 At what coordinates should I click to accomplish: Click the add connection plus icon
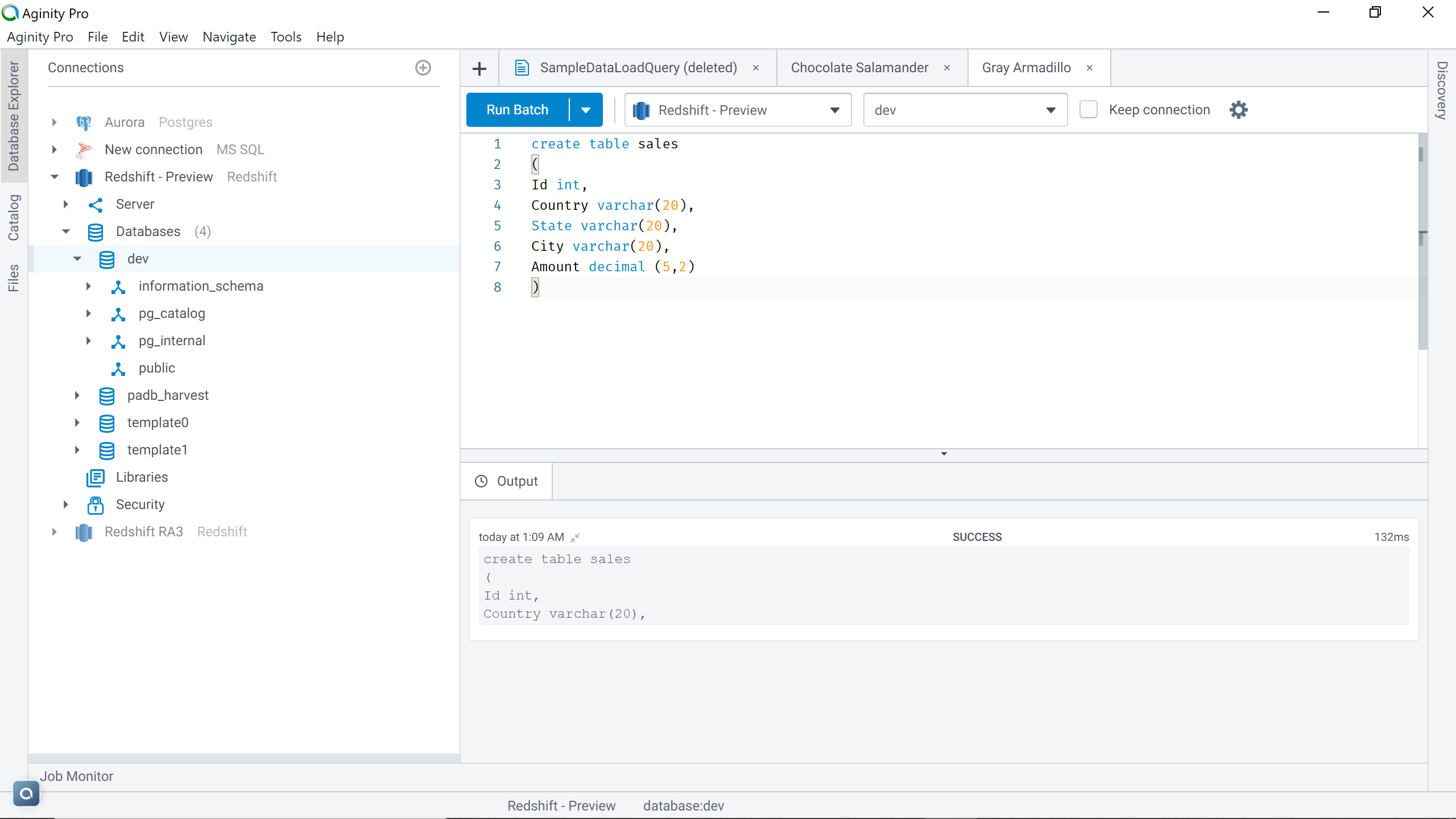coord(423,68)
